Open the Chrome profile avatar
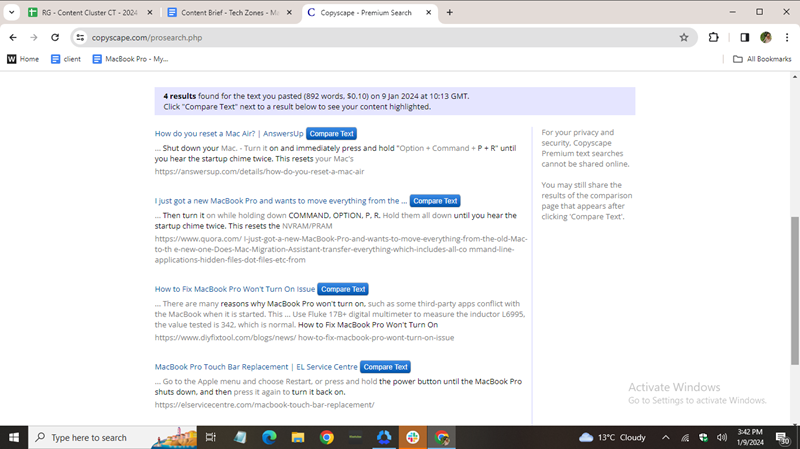This screenshot has width=800, height=449. pyautogui.click(x=765, y=37)
